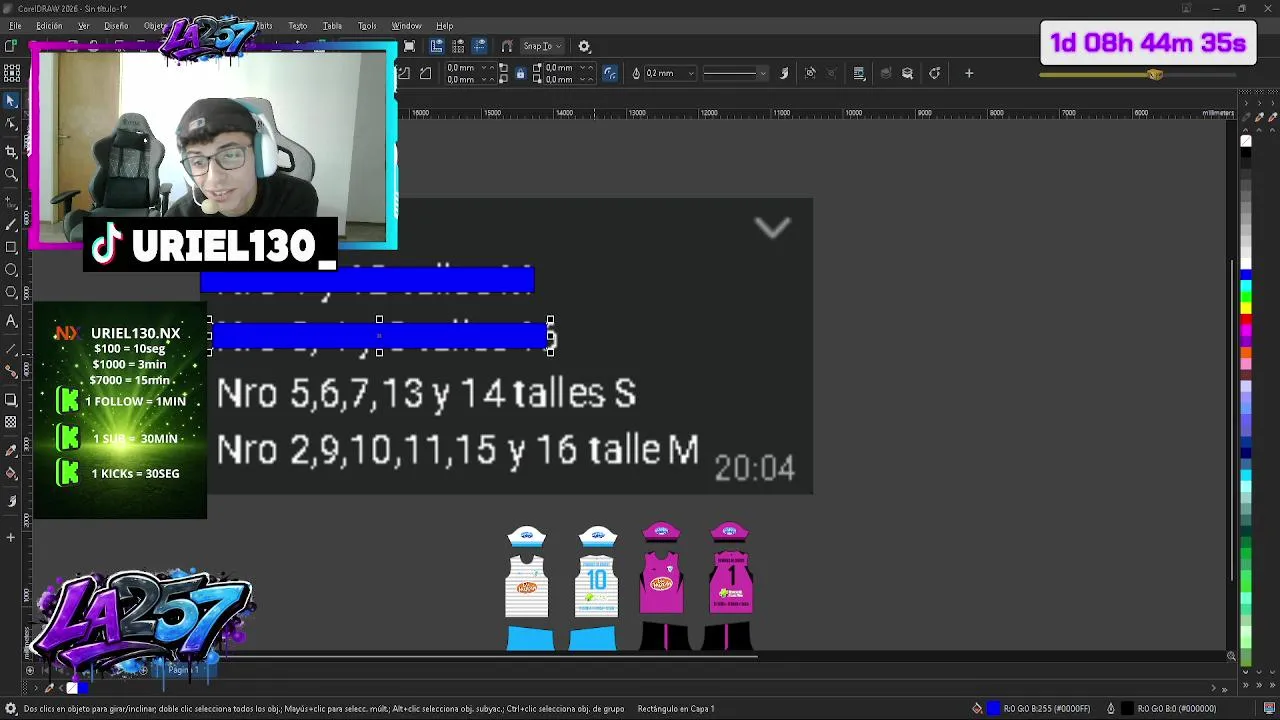Click the top-left corner radius input field
Image resolution: width=1280 pixels, height=720 pixels.
(x=465, y=68)
